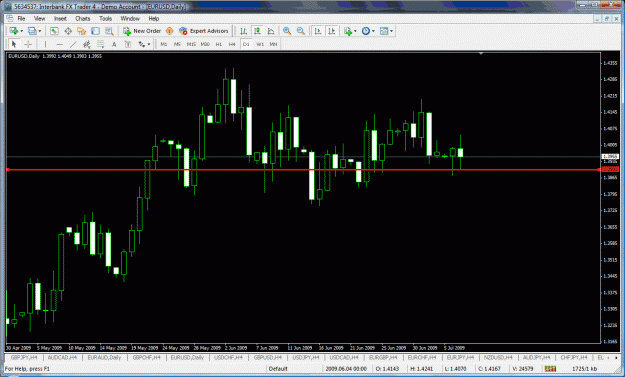Open the Window menu

coord(130,18)
